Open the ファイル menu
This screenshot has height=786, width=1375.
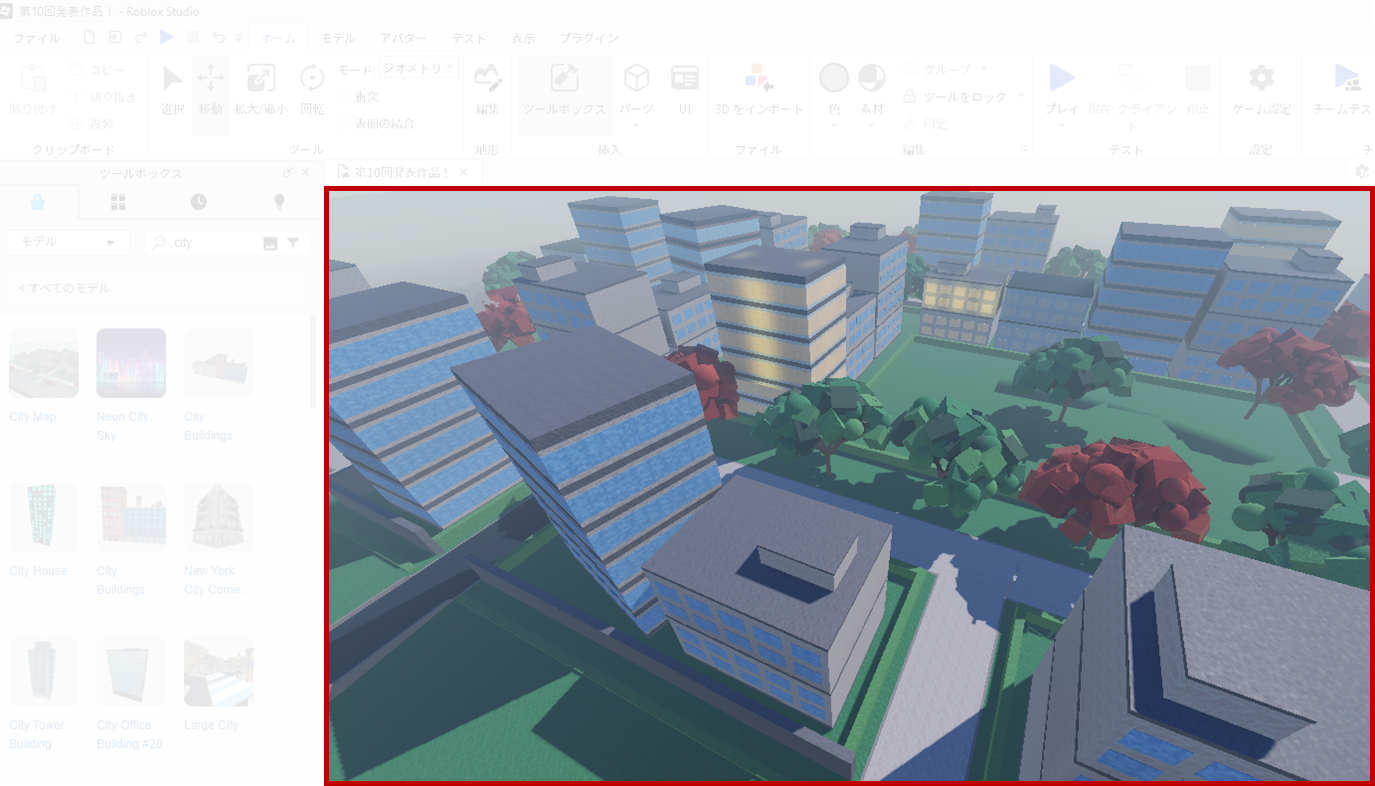[x=36, y=38]
